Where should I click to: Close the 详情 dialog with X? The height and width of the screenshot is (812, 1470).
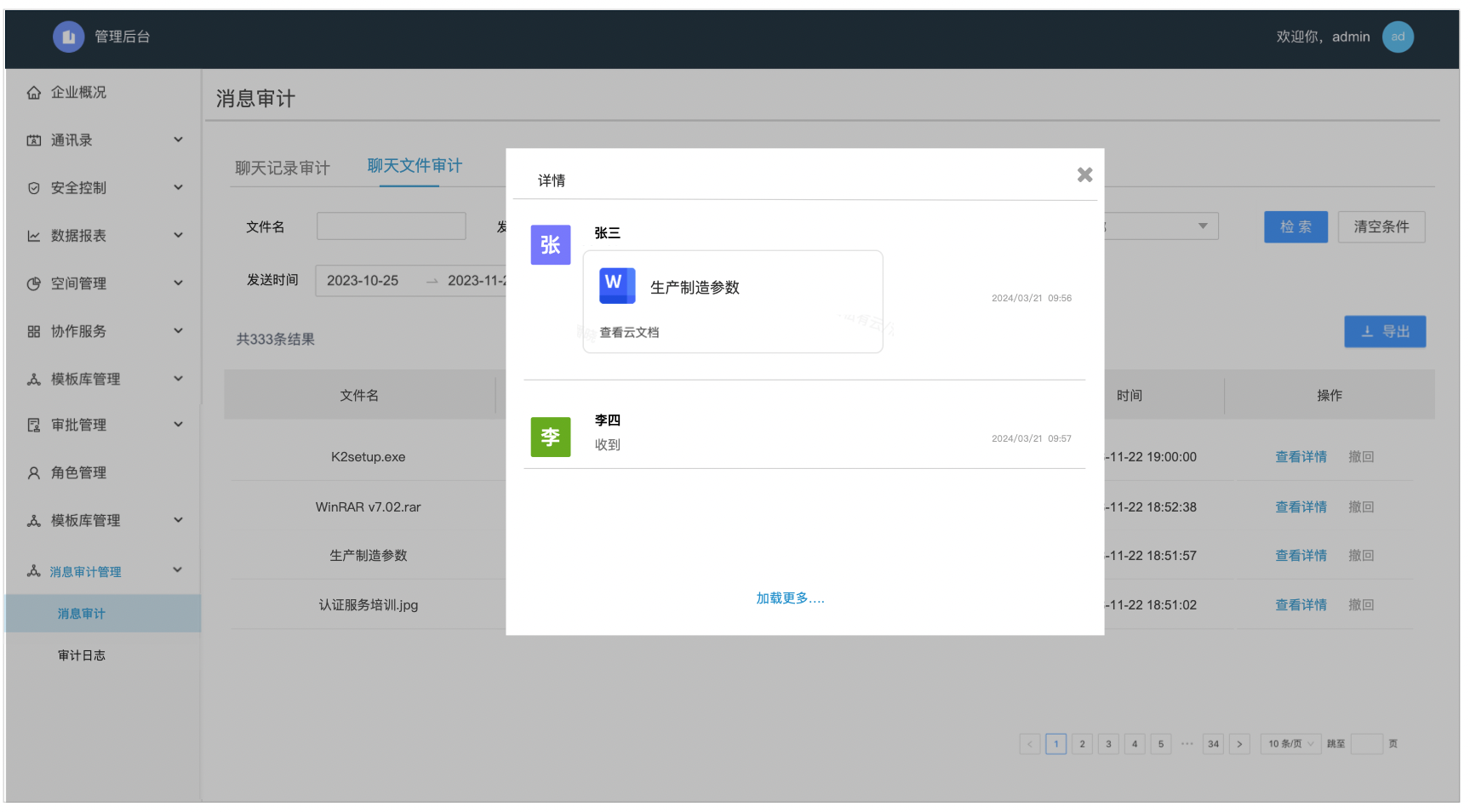pos(1084,174)
